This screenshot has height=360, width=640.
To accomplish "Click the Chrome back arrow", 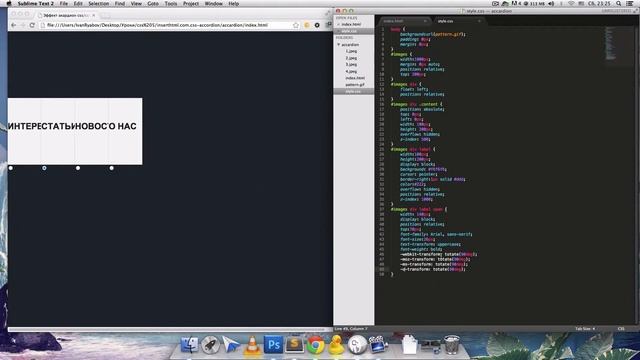I will [x=14, y=25].
